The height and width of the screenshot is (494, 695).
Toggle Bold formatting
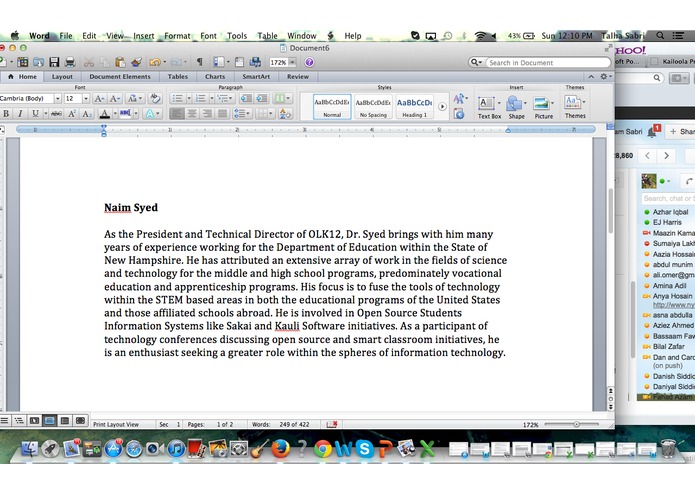click(x=6, y=114)
